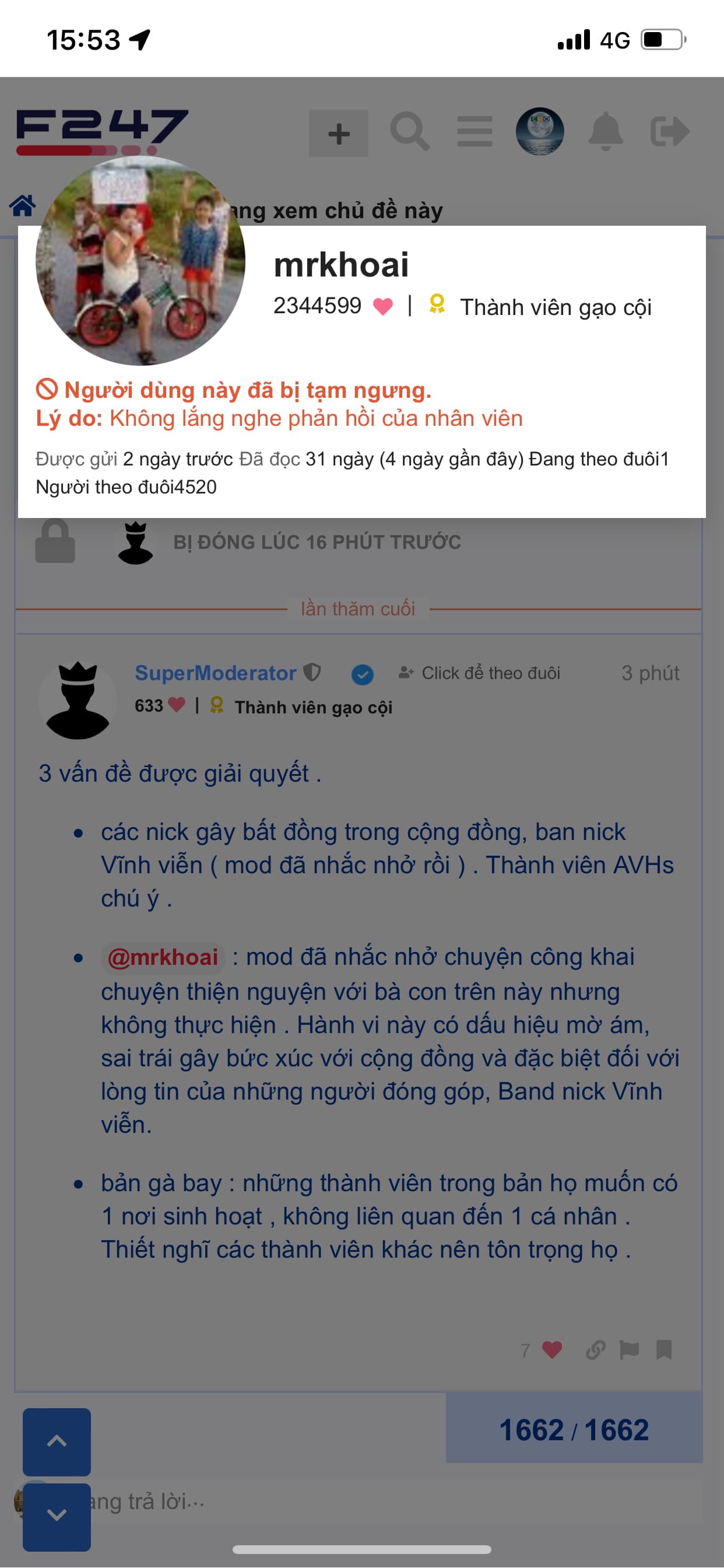Jump up with the chevron-up button
Viewport: 724px width, 1568px height.
57,1441
